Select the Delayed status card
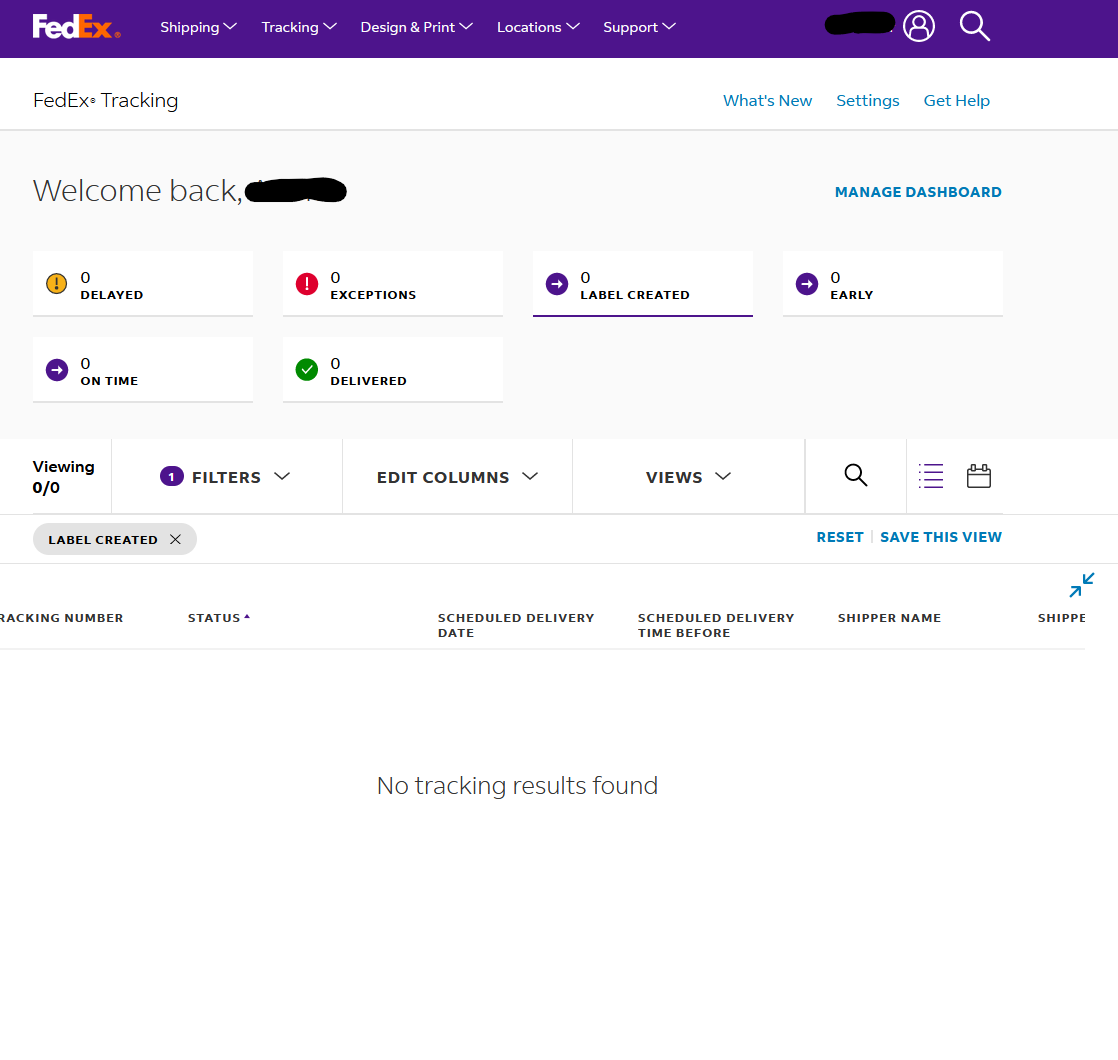Image resolution: width=1118 pixels, height=1060 pixels. tap(143, 284)
